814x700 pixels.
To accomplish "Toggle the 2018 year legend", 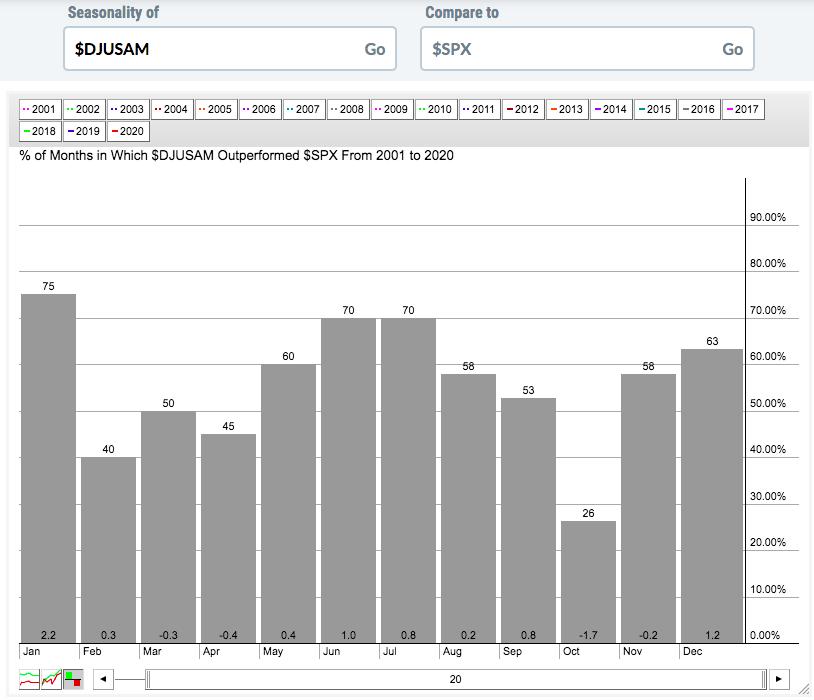I will 40,131.
